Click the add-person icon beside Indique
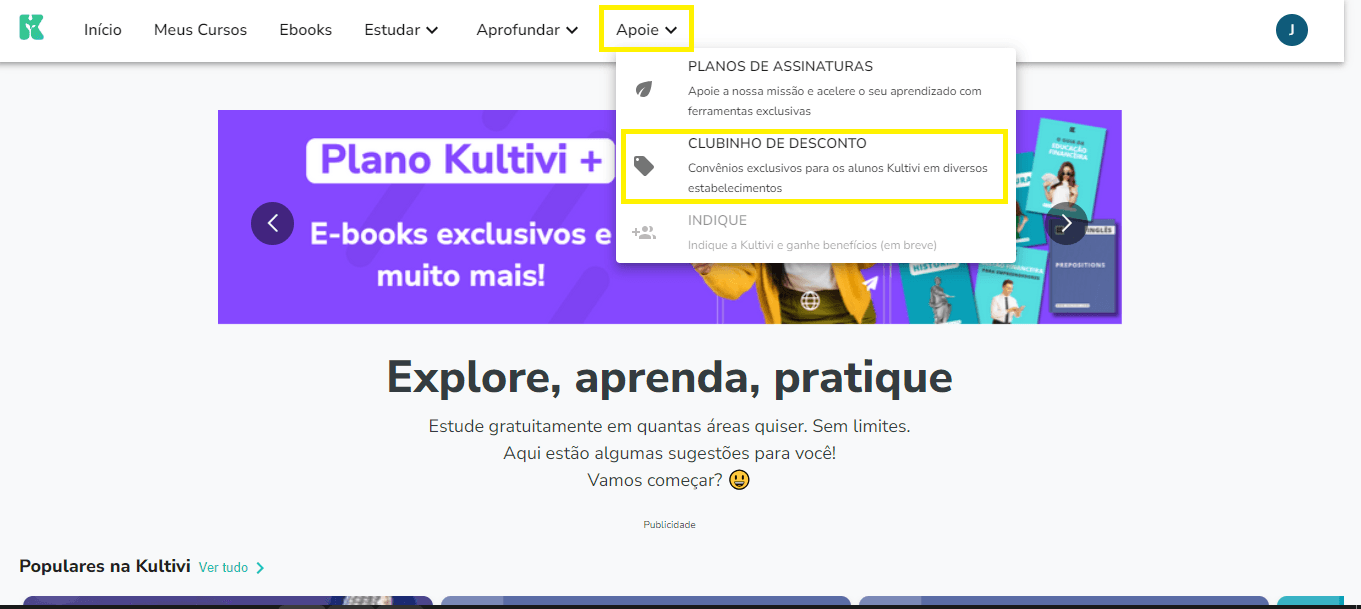The image size is (1361, 609). 644,233
